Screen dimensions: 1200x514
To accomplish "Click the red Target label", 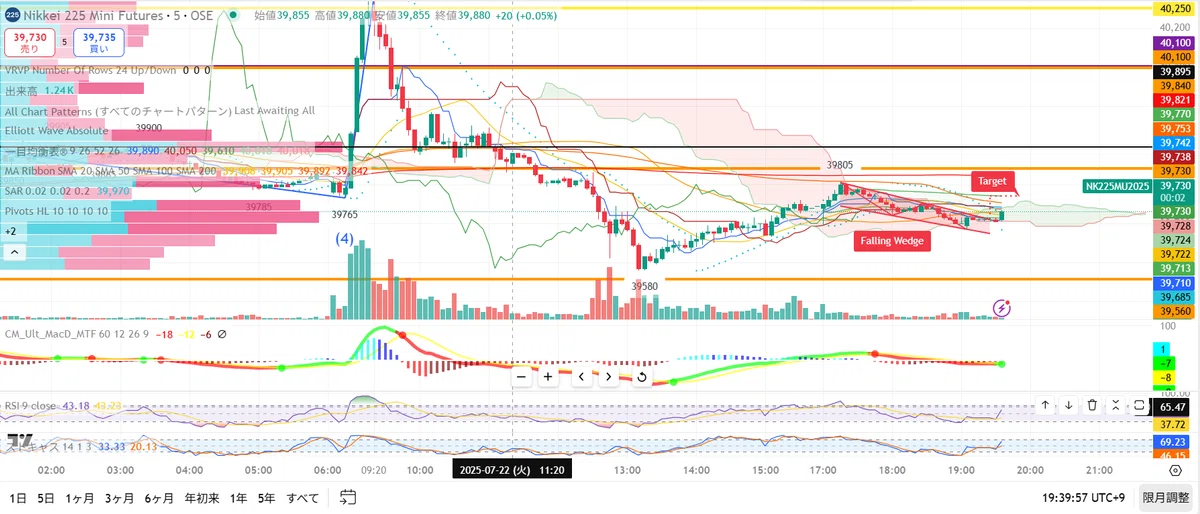I will point(992,181).
